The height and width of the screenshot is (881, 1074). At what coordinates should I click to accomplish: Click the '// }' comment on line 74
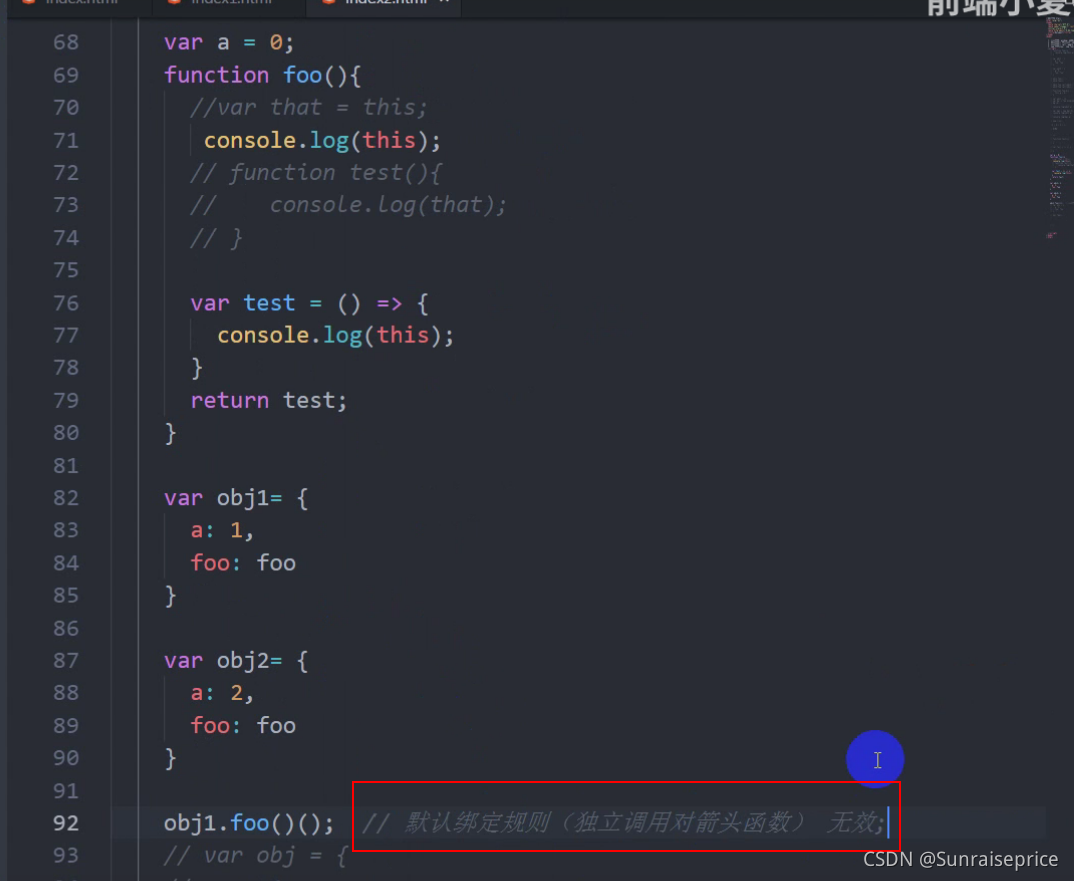tap(216, 238)
